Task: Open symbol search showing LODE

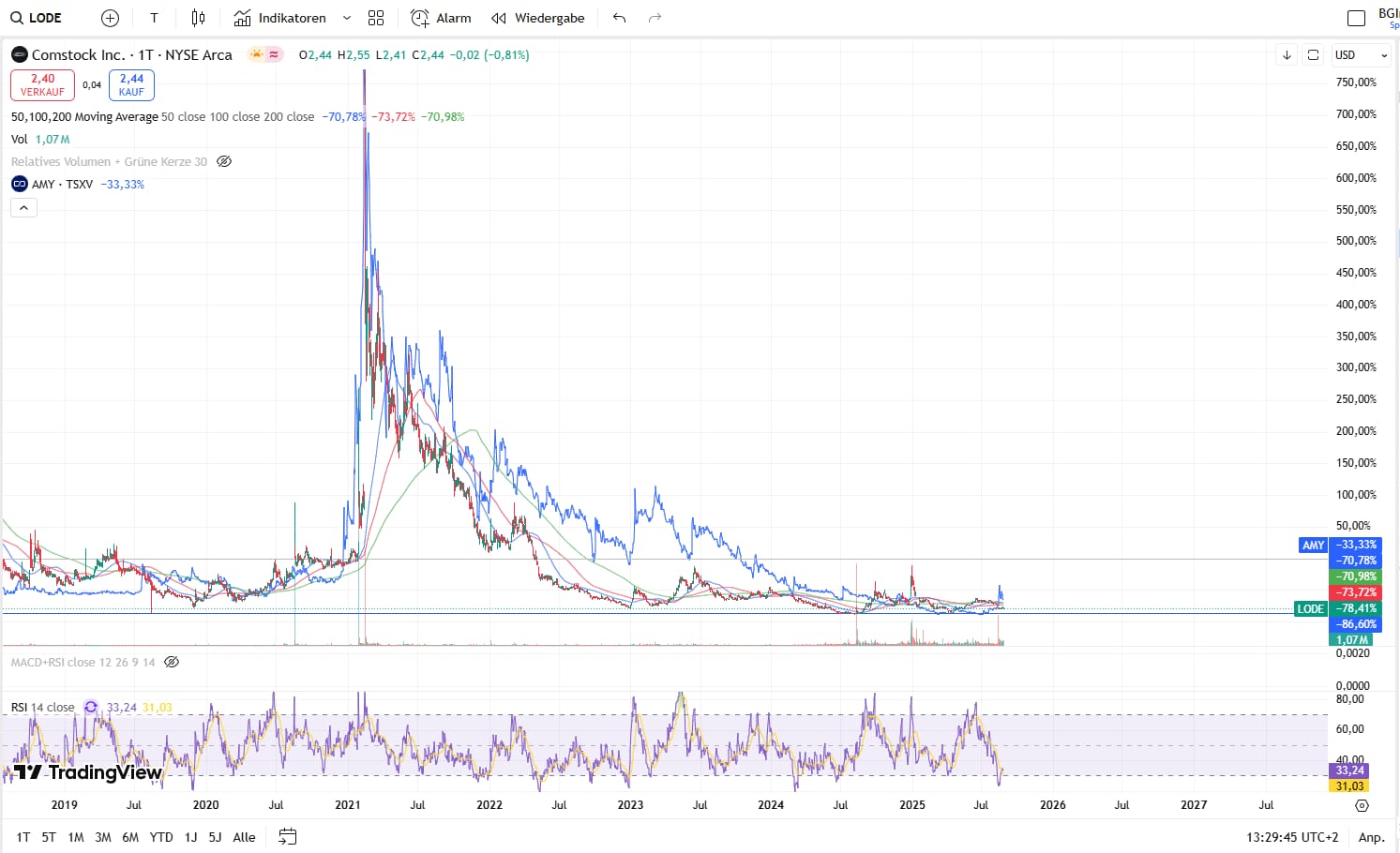Action: point(37,18)
